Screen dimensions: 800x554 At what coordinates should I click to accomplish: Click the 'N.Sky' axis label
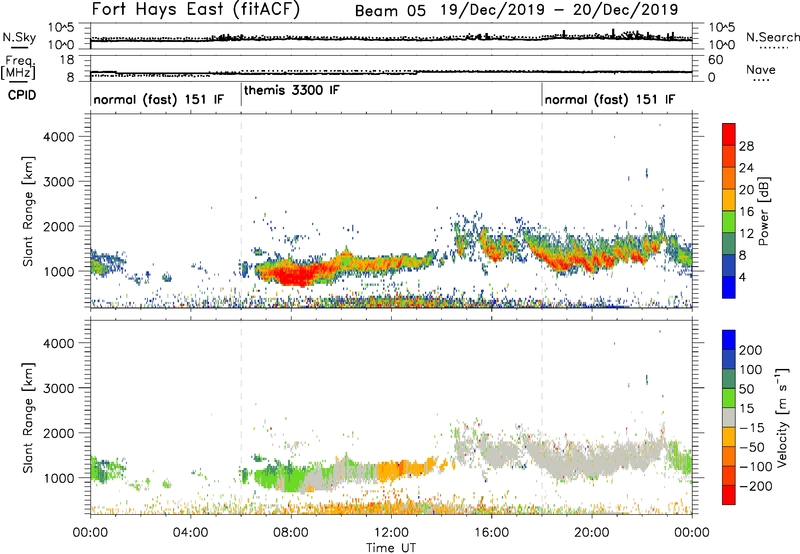19,37
